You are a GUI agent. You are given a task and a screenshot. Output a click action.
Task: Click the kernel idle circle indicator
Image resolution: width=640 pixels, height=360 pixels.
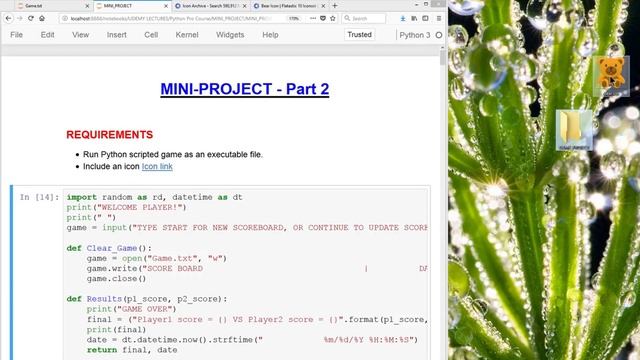click(439, 35)
